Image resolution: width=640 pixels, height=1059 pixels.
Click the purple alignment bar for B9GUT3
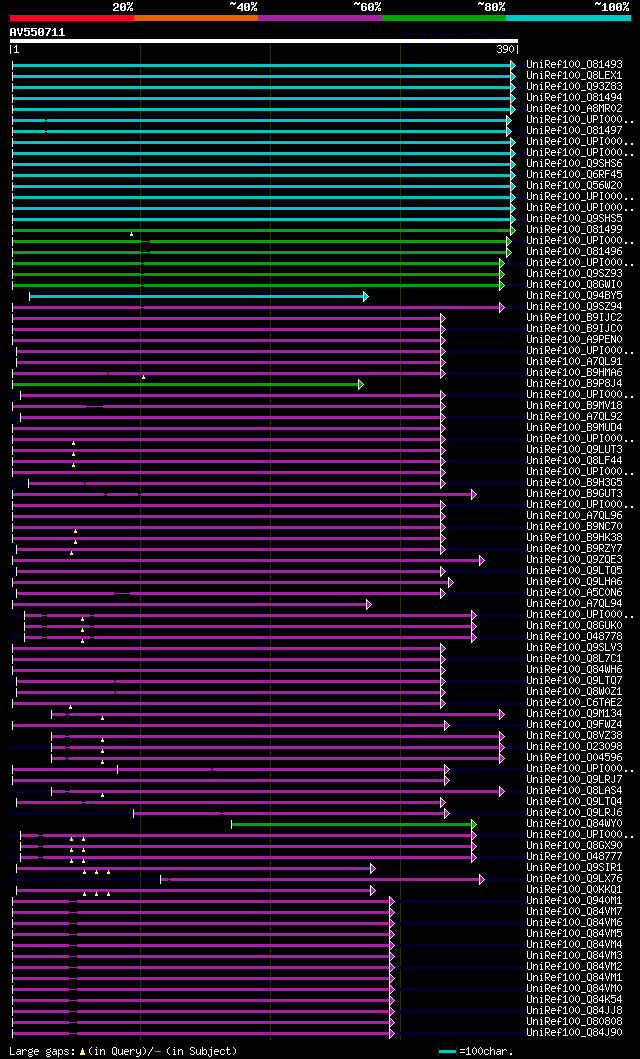pyautogui.click(x=244, y=494)
